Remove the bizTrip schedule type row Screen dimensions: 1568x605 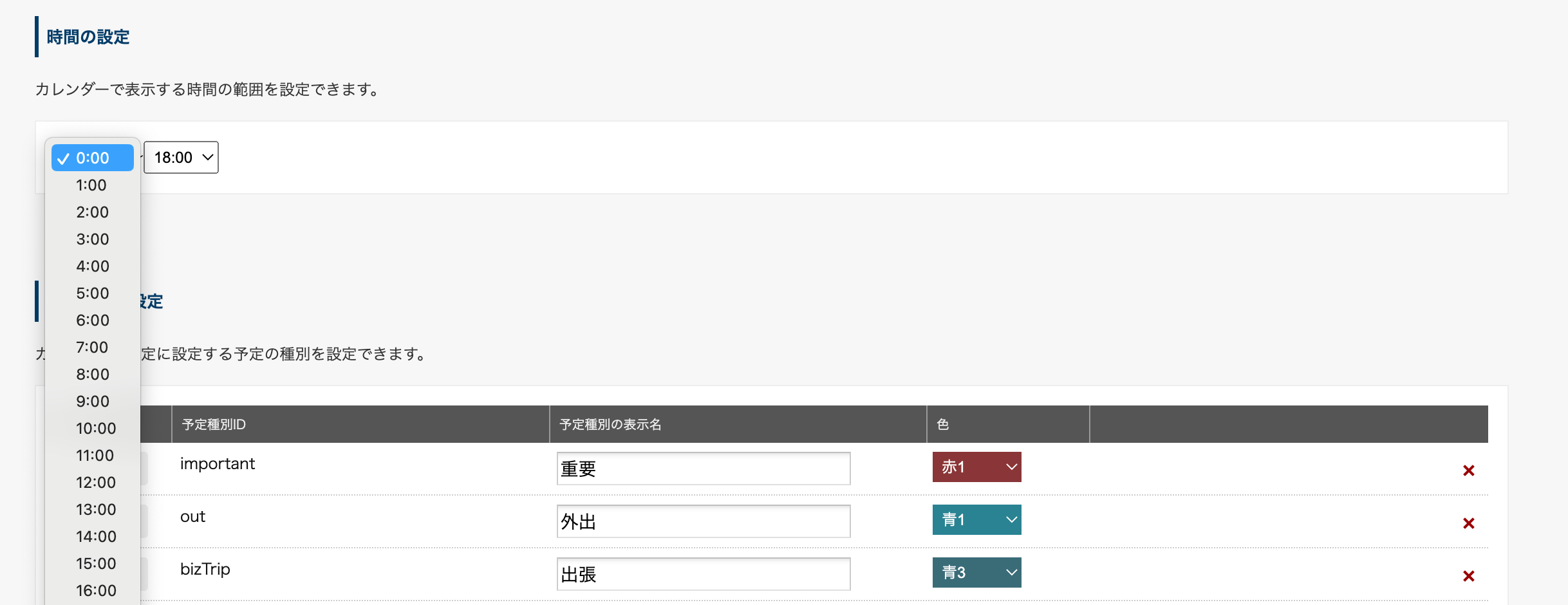pyautogui.click(x=1468, y=576)
